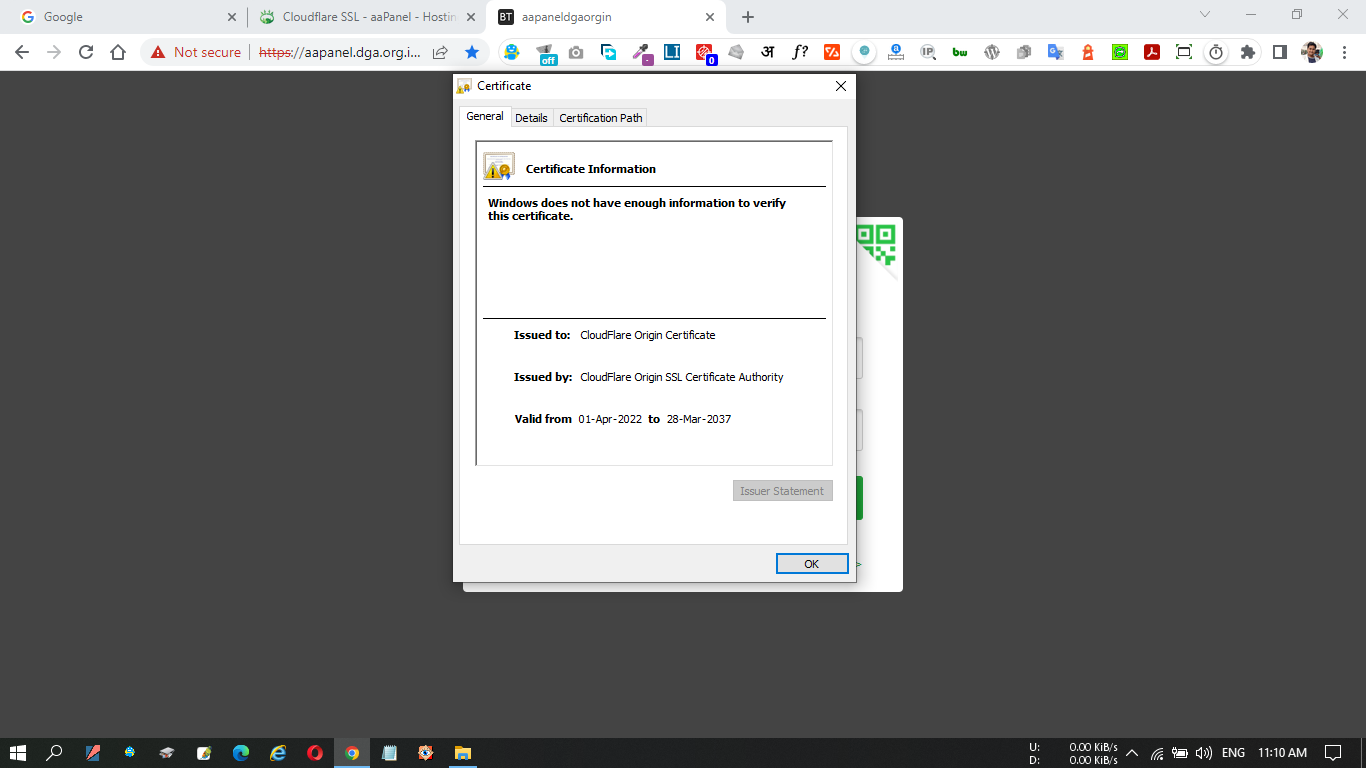
Task: Open the orange percent-tag extension
Action: tap(832, 52)
